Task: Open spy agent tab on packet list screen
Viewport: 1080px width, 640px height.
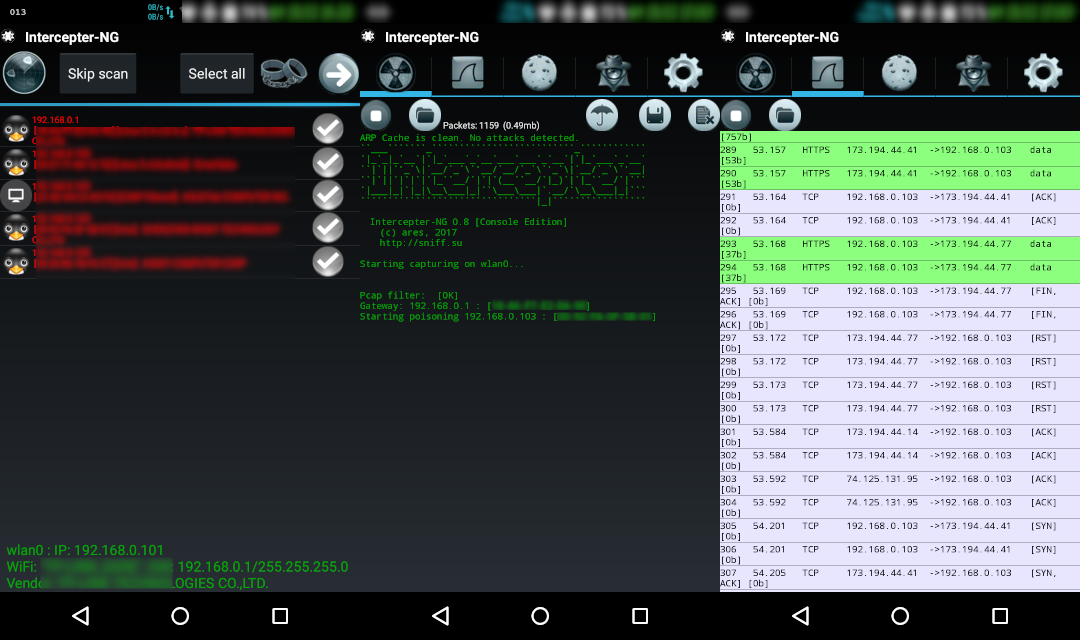Action: pos(973,73)
